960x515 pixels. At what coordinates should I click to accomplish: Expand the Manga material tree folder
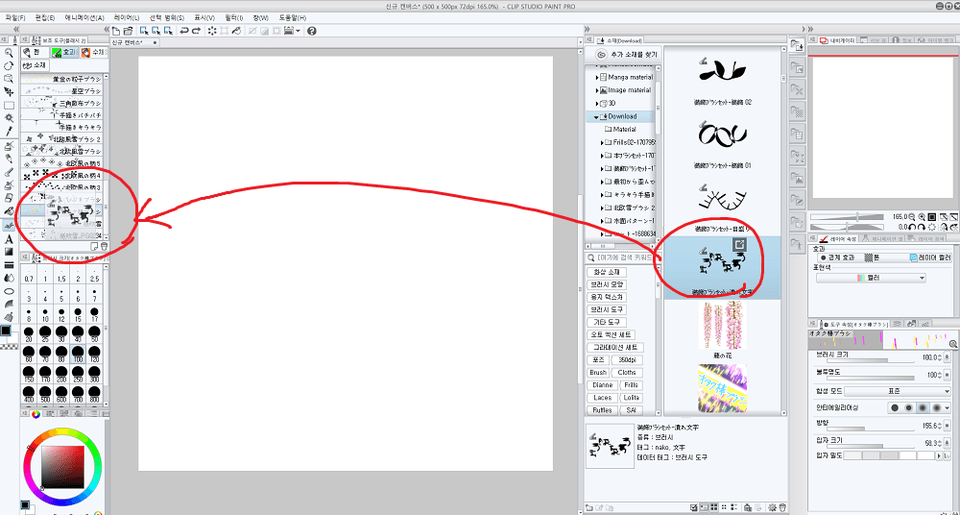coord(597,78)
